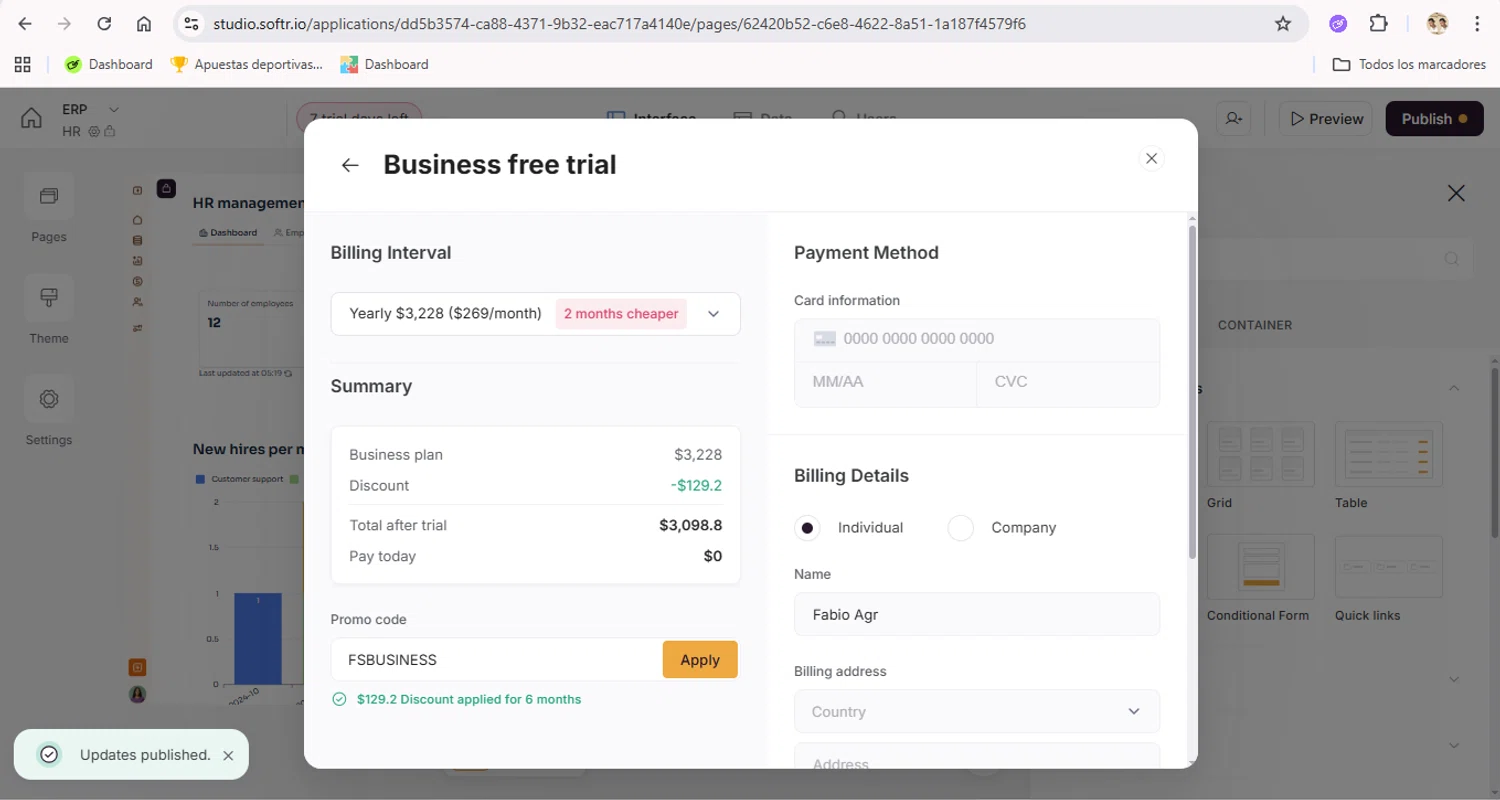This screenshot has width=1500, height=800.
Task: Open the Billing Interval dropdown
Action: [x=535, y=314]
